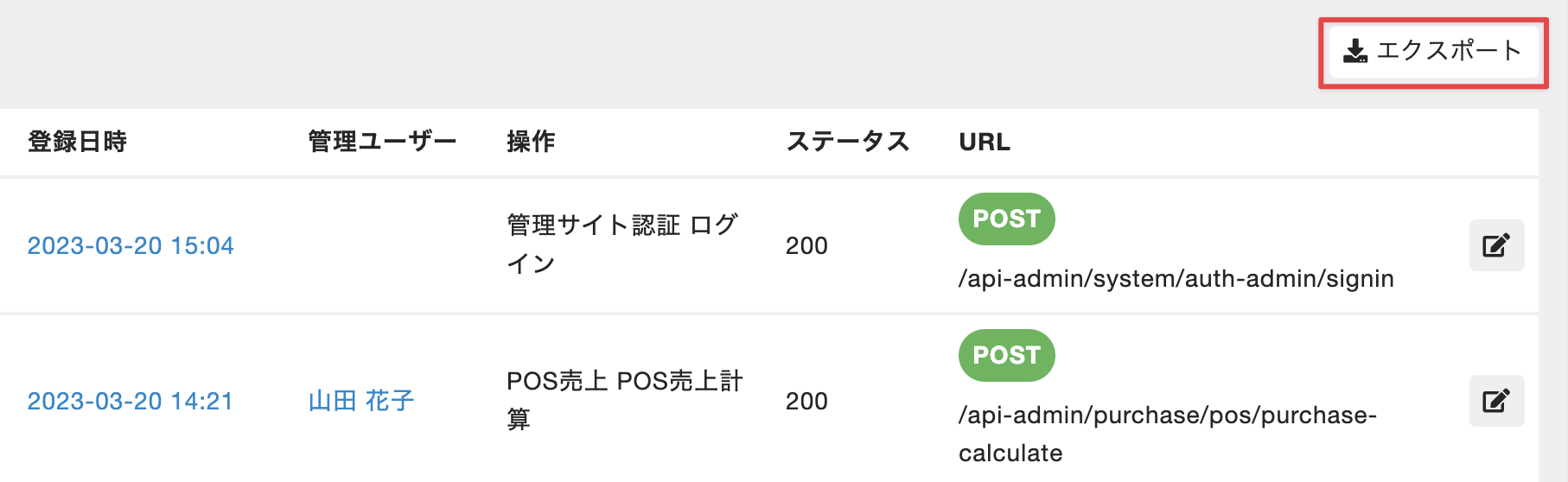
Task: Open log entry dated 2023-03-20 15:04
Action: pyautogui.click(x=131, y=245)
